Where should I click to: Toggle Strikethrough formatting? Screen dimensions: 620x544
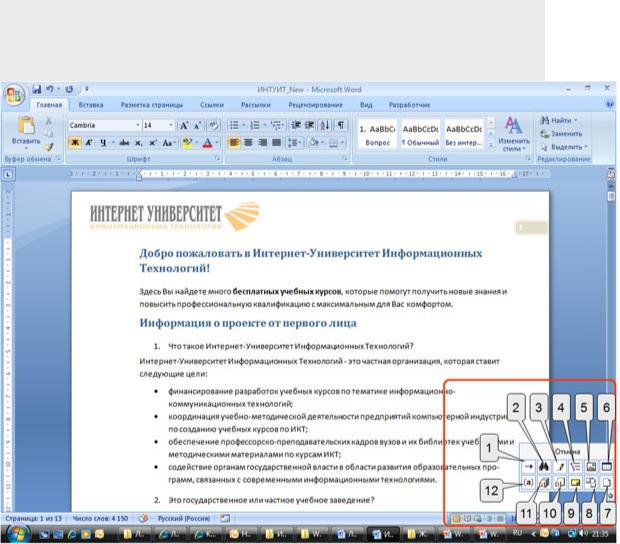point(125,143)
